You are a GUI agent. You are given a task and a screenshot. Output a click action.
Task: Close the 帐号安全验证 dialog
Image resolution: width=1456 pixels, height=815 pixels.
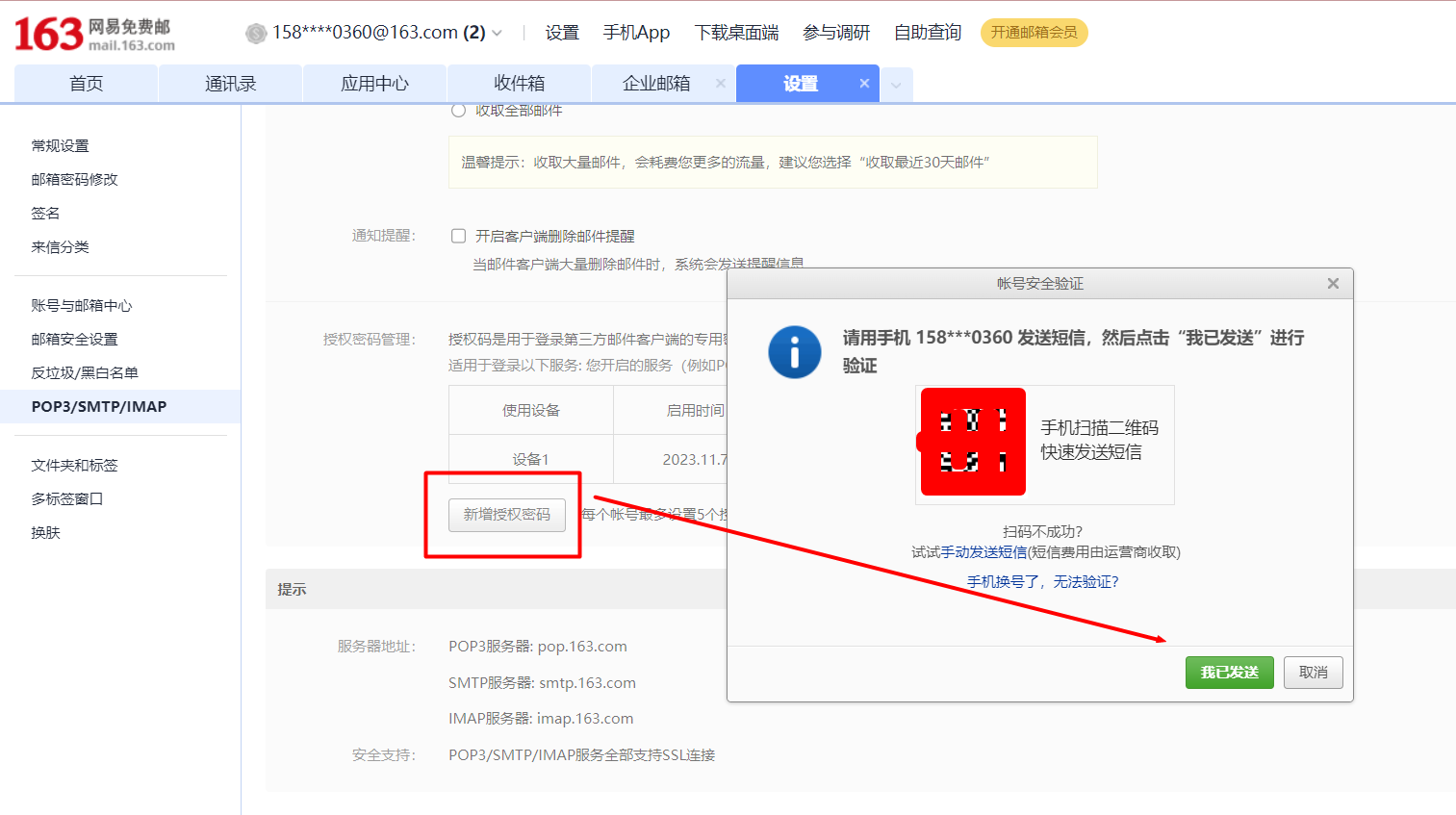1333,283
